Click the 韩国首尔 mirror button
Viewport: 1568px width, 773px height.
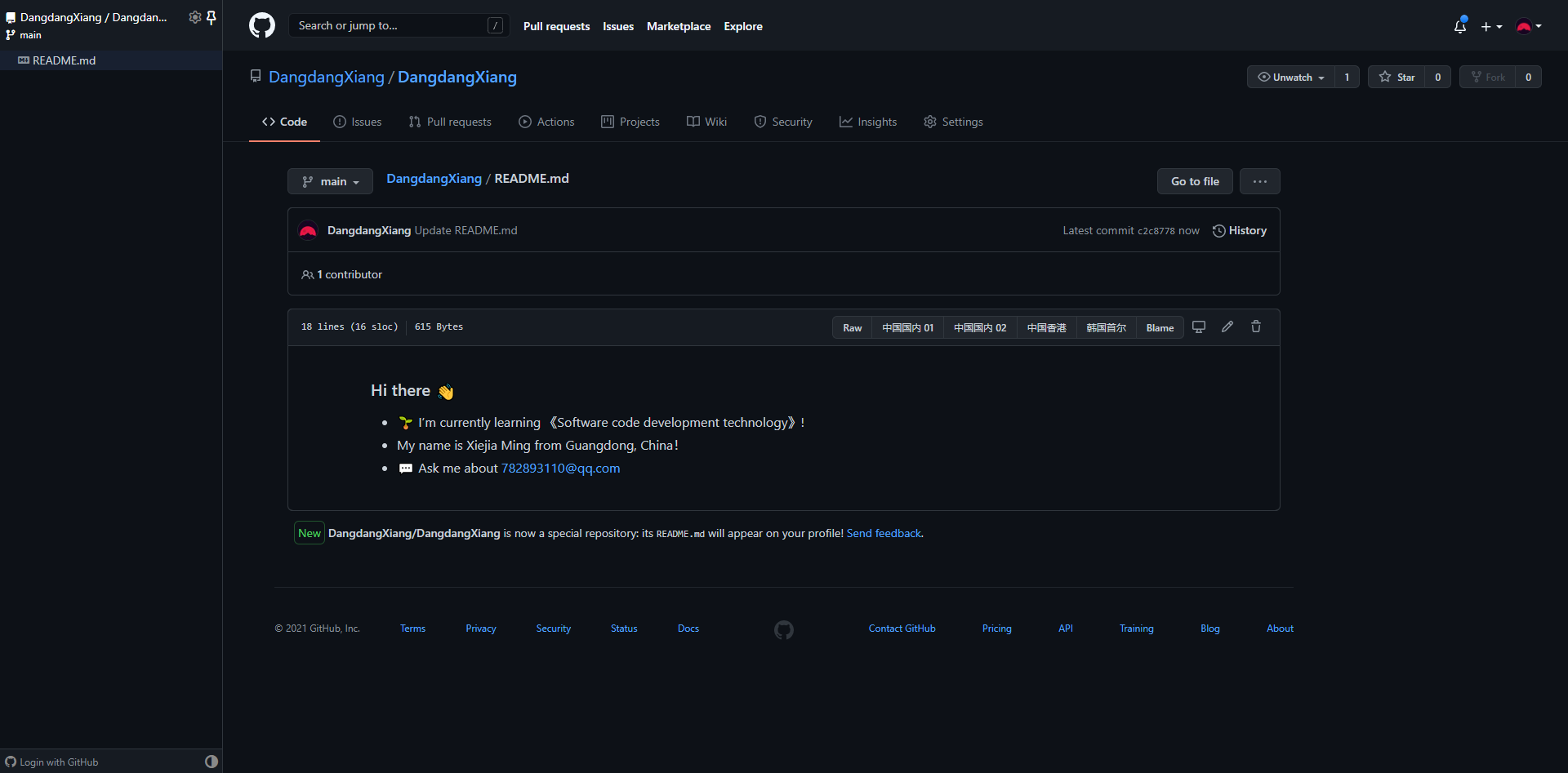click(x=1106, y=327)
